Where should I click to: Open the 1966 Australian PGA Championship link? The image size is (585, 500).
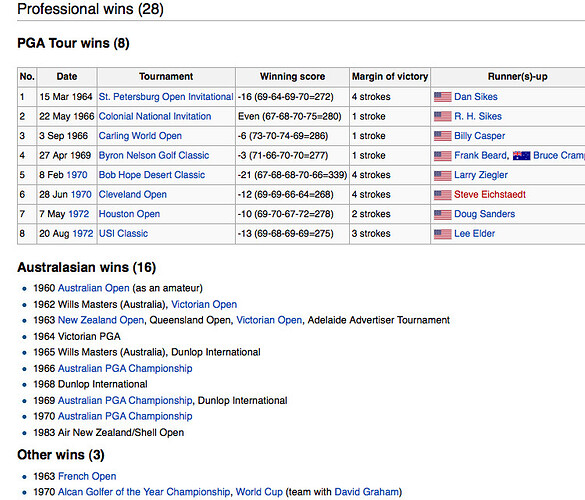pyautogui.click(x=125, y=368)
